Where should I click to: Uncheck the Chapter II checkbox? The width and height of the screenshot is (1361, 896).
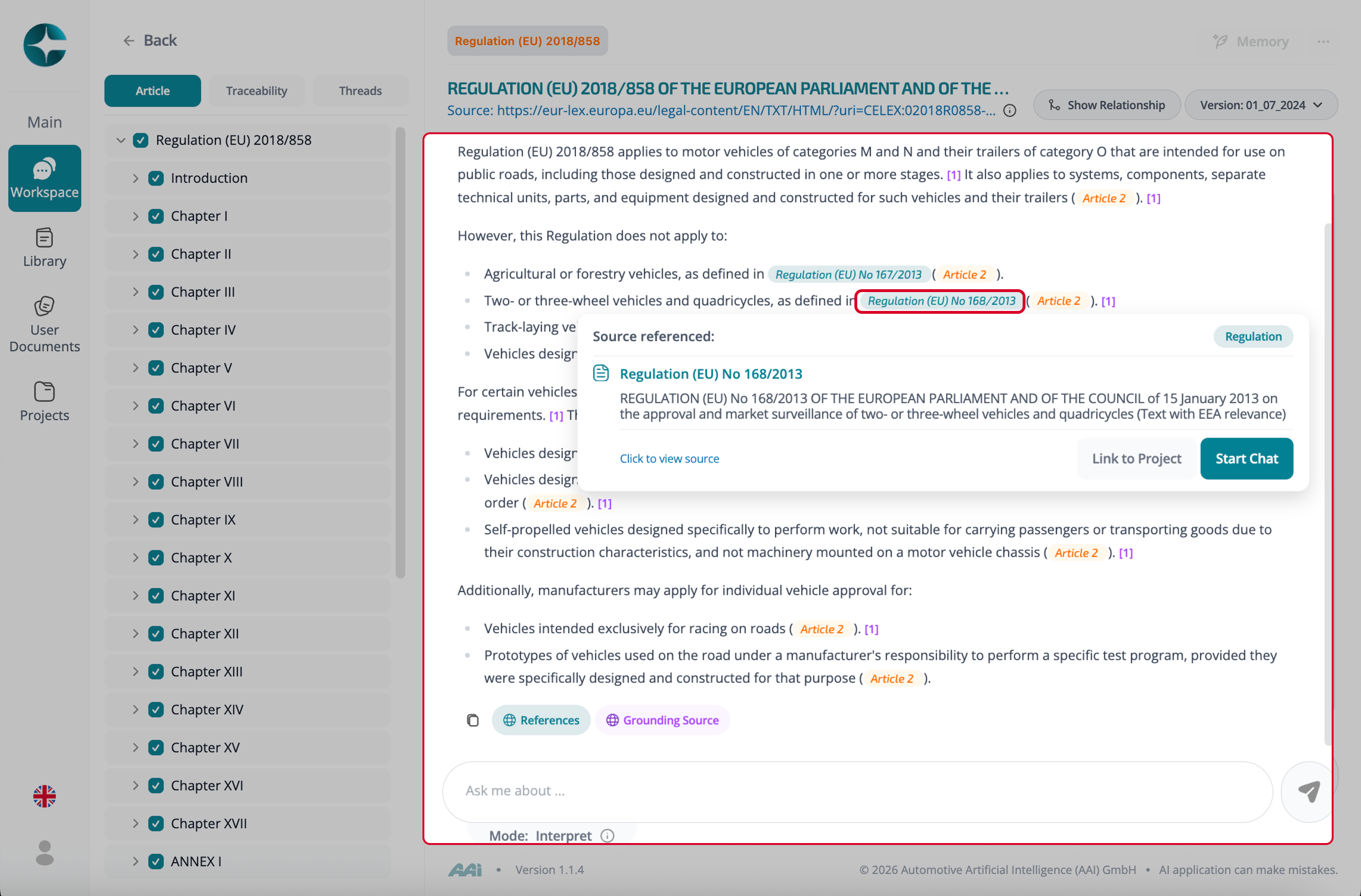coord(155,254)
